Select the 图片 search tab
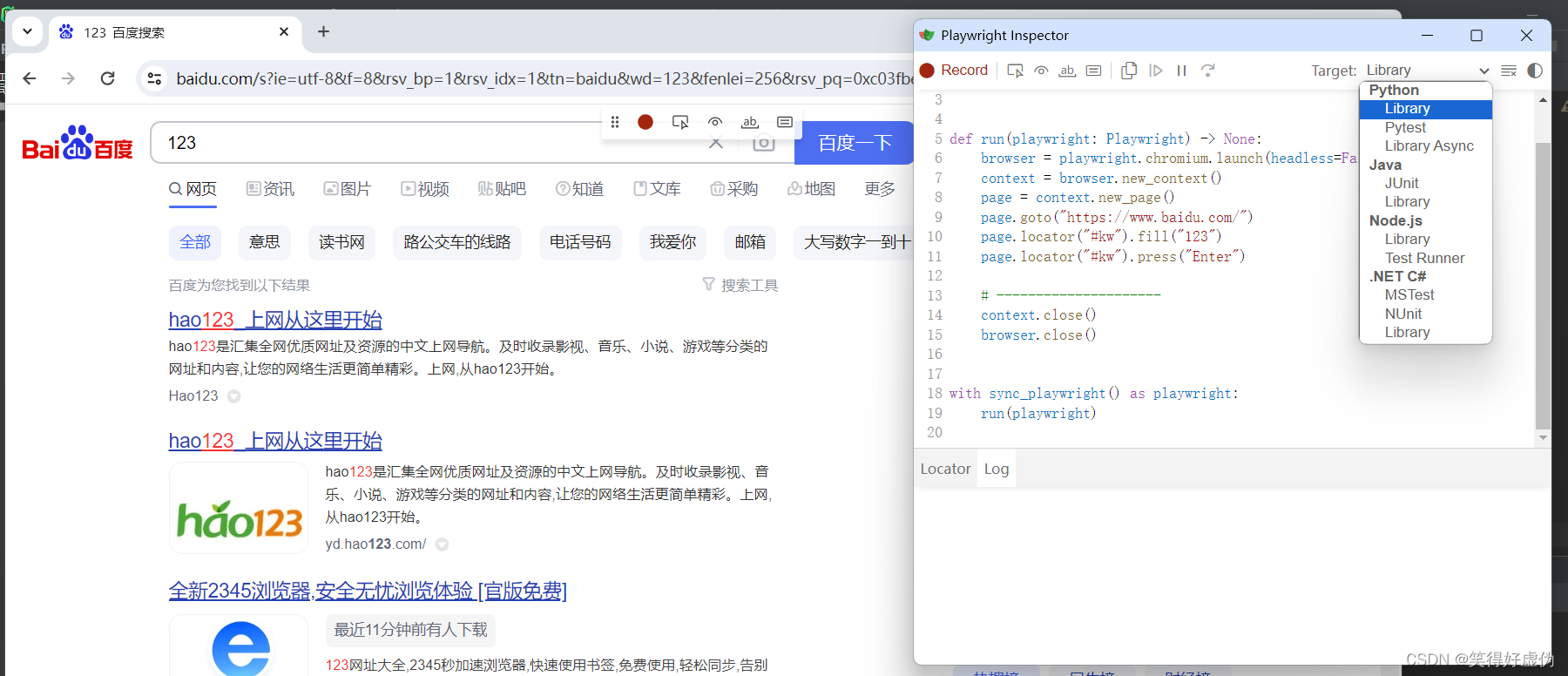This screenshot has height=676, width=1568. (x=347, y=189)
